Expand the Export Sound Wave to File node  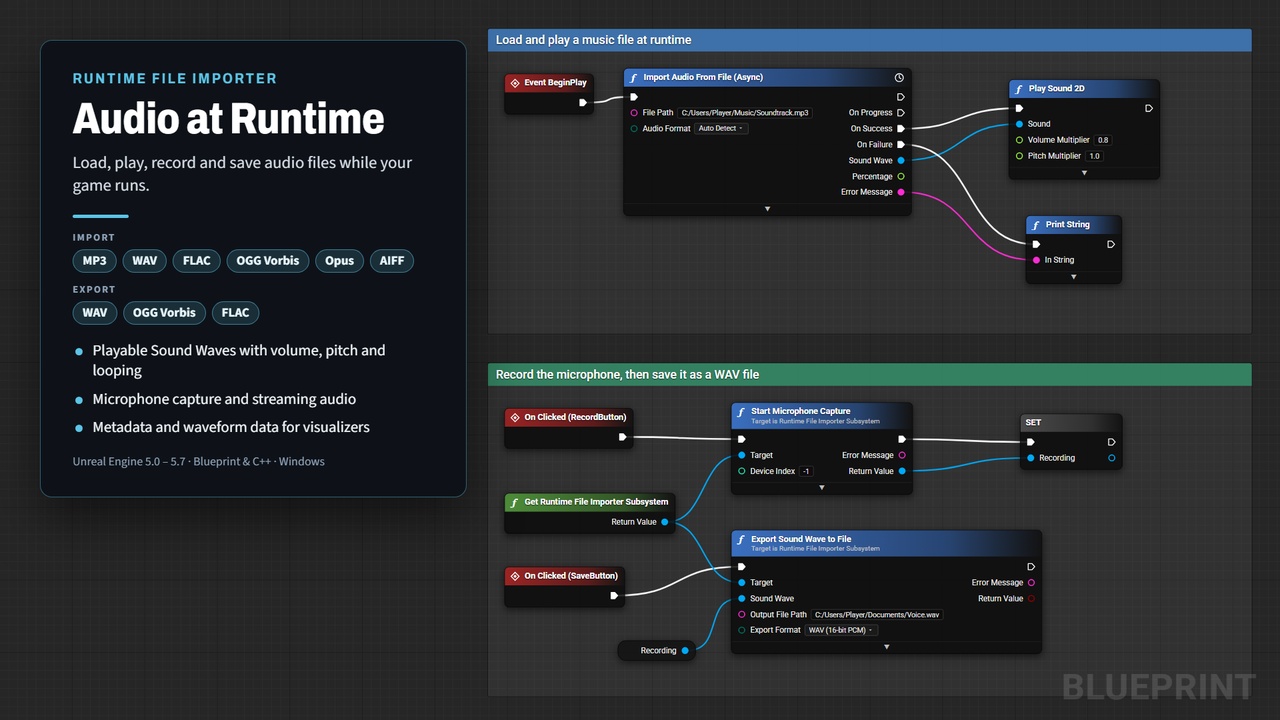pyautogui.click(x=886, y=647)
